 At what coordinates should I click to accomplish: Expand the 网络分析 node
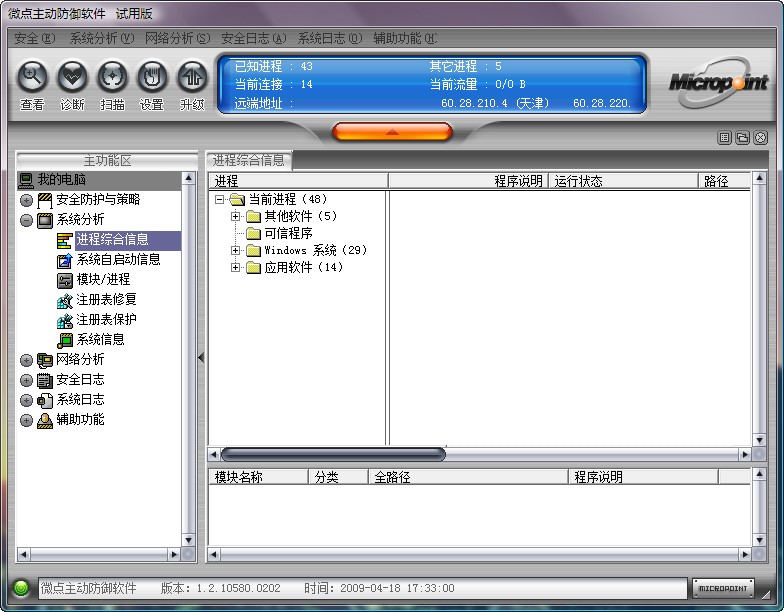click(26, 360)
